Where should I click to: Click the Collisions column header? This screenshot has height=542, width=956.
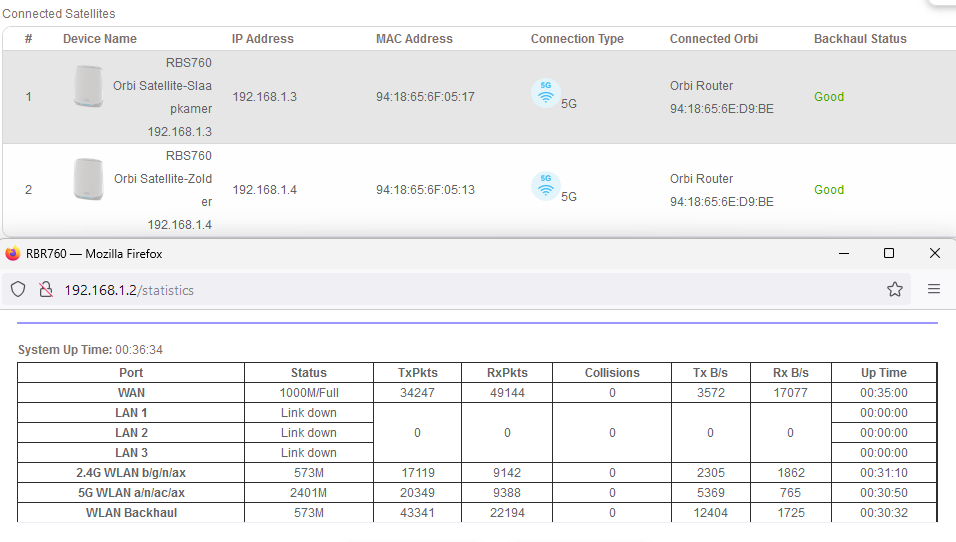(x=612, y=373)
